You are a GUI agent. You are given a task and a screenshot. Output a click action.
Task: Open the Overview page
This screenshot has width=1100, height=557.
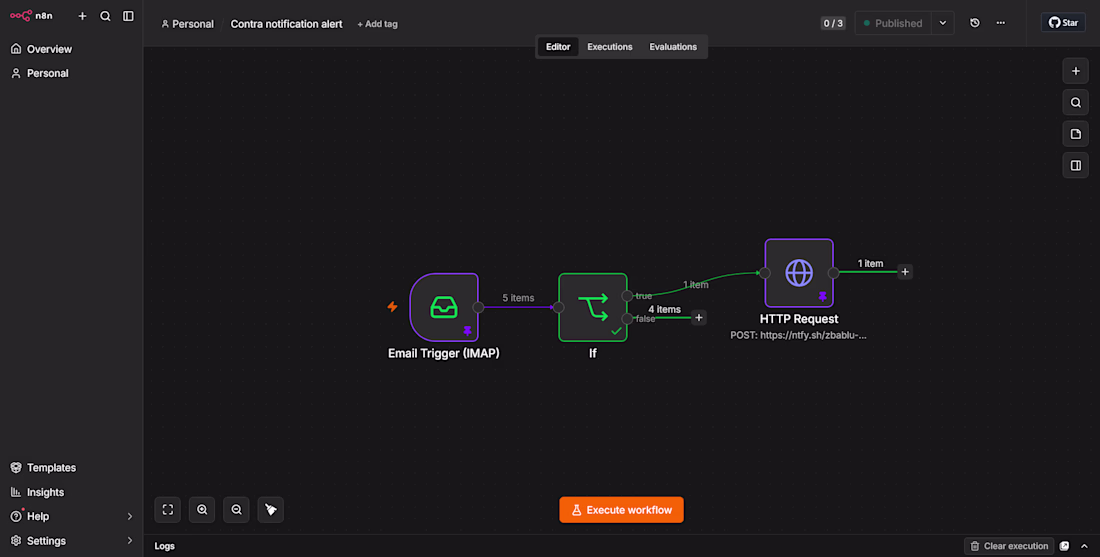71,49
